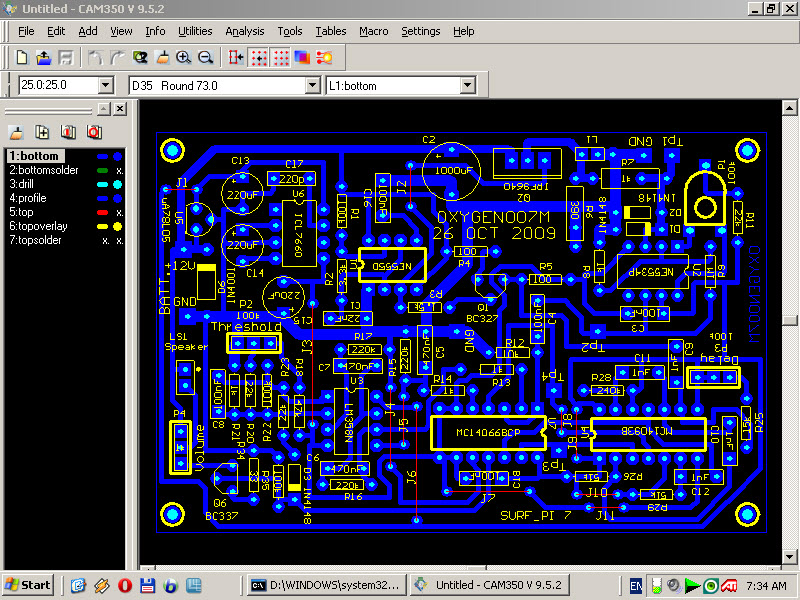Toggle draw visibility for 5:top layer
800x600 pixels.
click(102, 212)
